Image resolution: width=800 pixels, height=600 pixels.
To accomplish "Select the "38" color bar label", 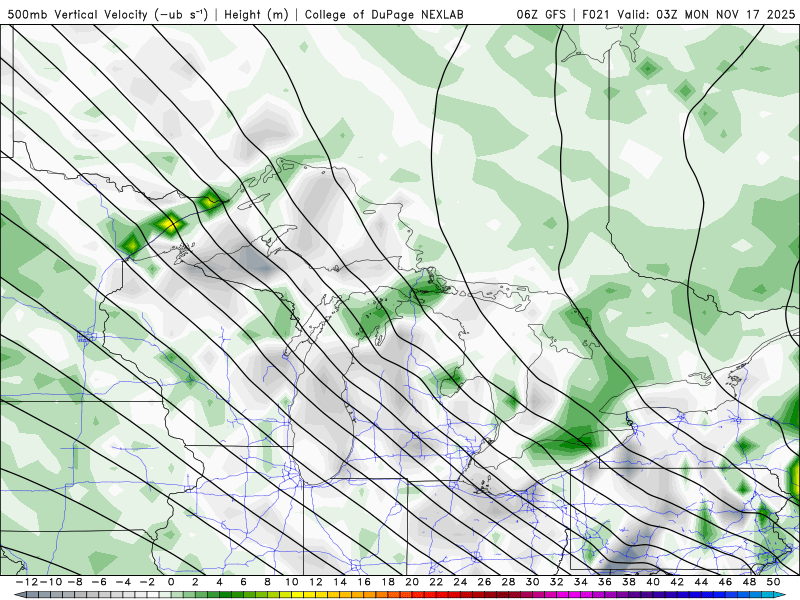I will pyautogui.click(x=629, y=582).
